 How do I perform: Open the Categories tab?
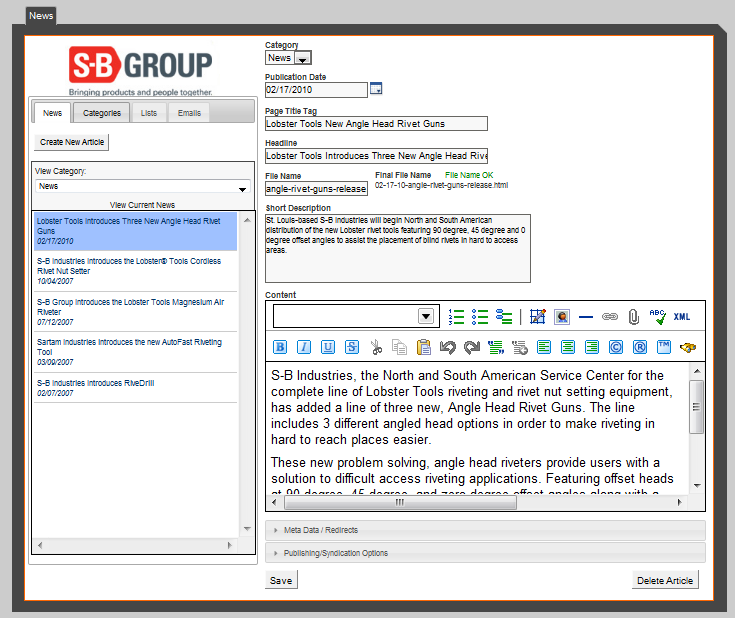(x=102, y=113)
